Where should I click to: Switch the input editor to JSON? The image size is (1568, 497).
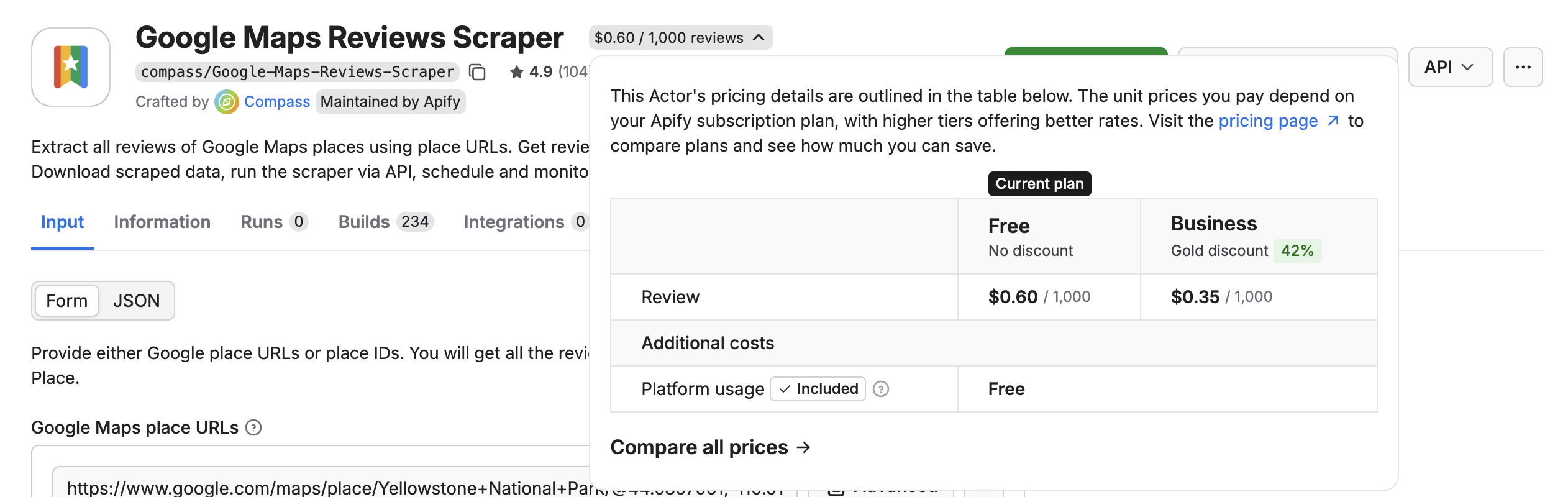click(x=136, y=301)
